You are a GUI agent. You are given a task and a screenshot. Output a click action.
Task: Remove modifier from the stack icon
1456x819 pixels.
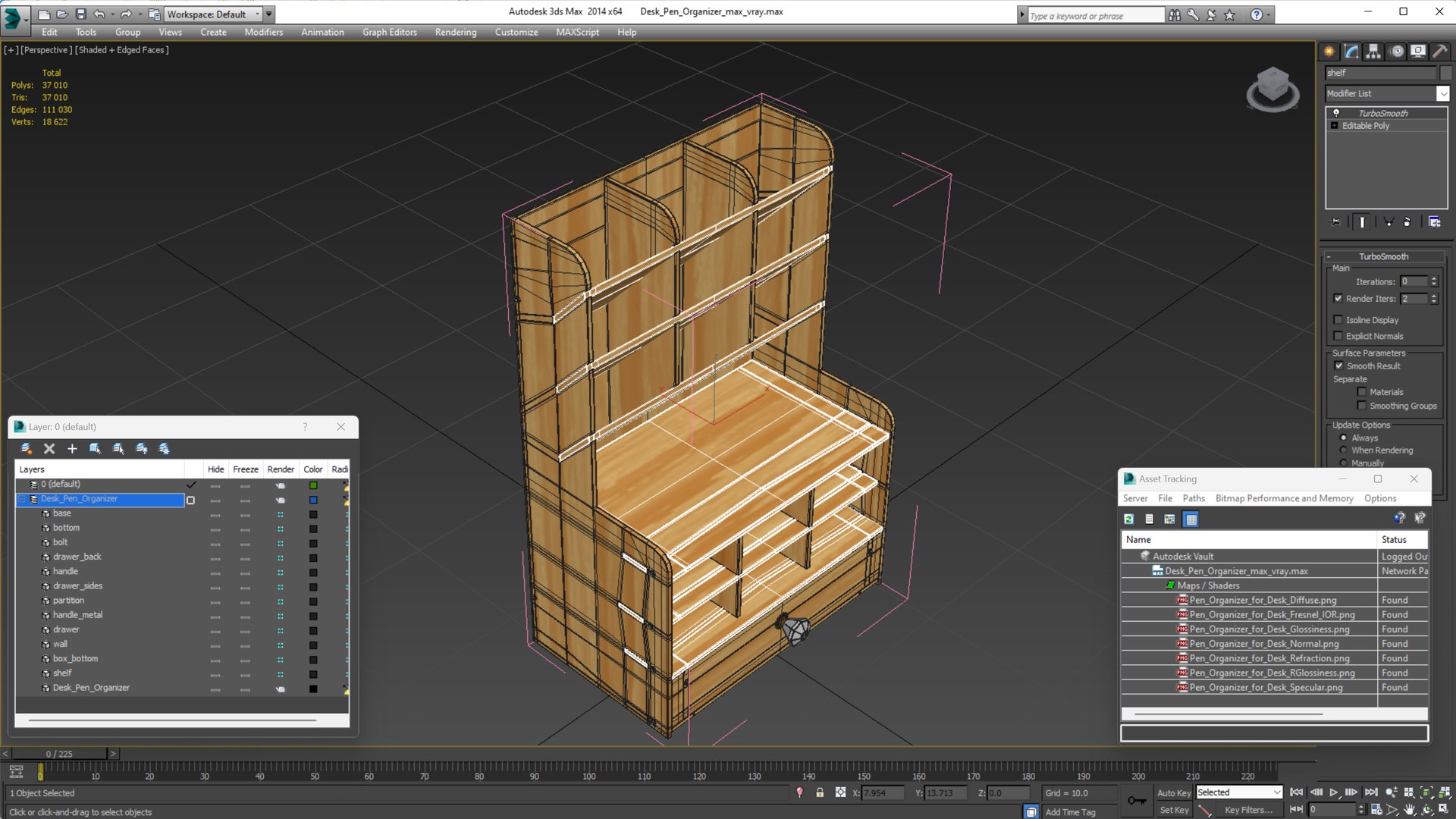(x=1407, y=221)
